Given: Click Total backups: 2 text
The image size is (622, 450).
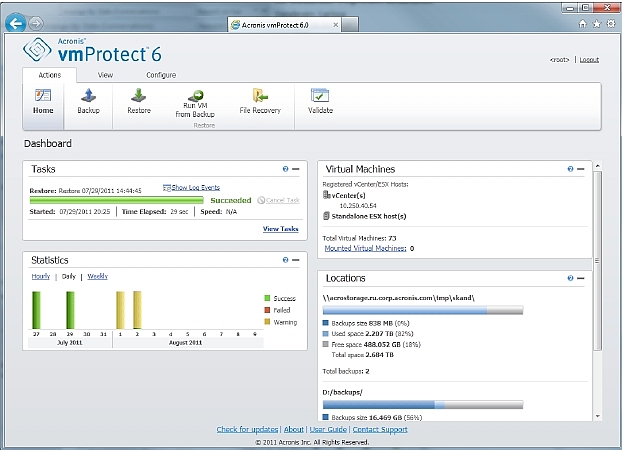Looking at the screenshot, I should (346, 371).
